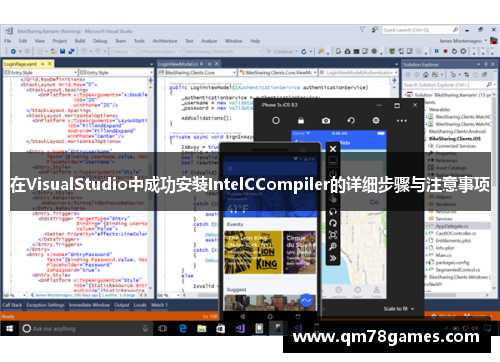Open the Build menu
Viewport: 500px width, 362px height.
(x=80, y=41)
